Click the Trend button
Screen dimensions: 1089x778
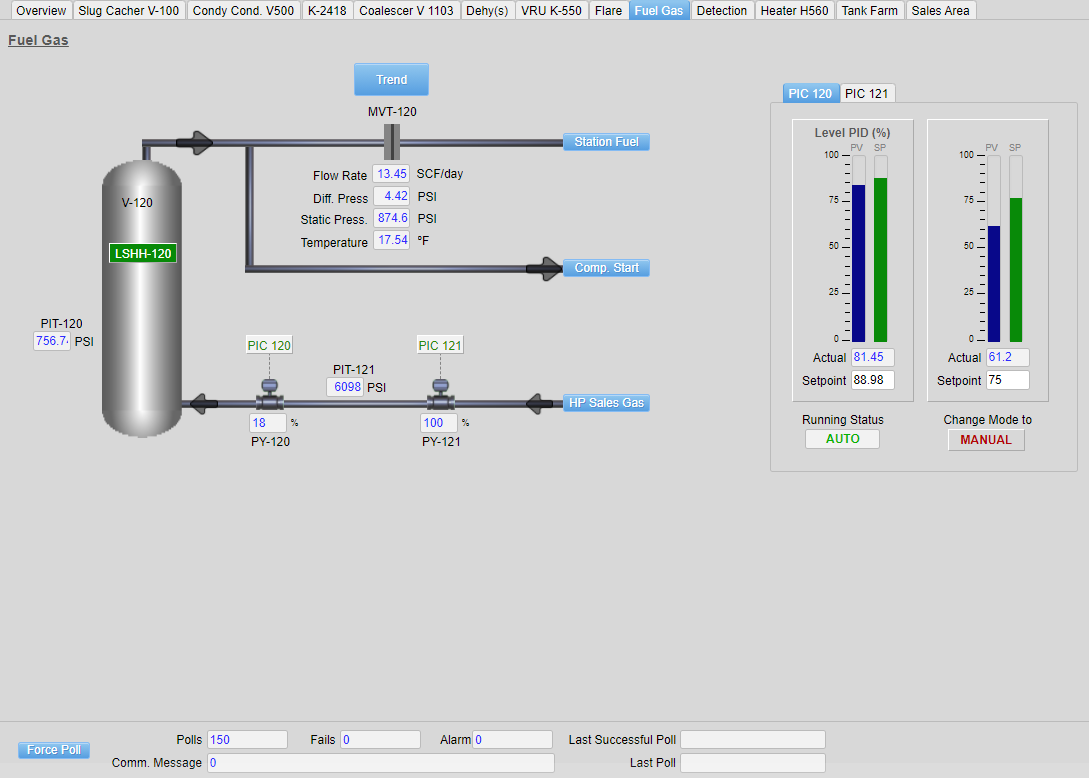click(x=391, y=79)
